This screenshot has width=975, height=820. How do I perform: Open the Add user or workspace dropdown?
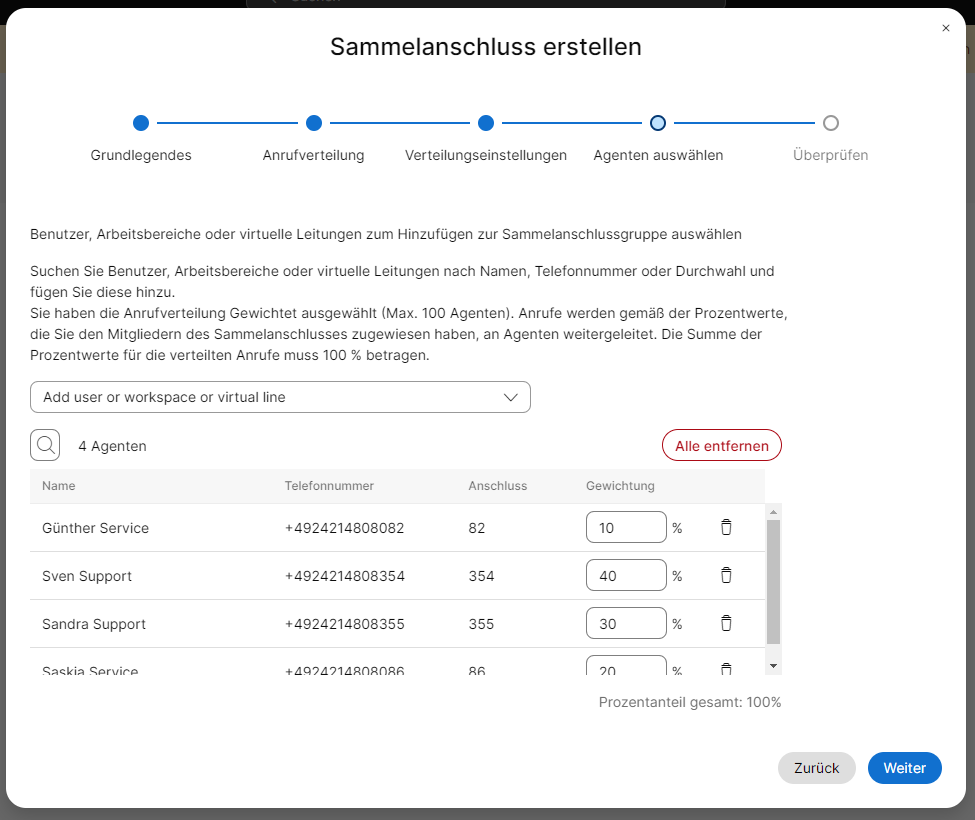pos(270,397)
